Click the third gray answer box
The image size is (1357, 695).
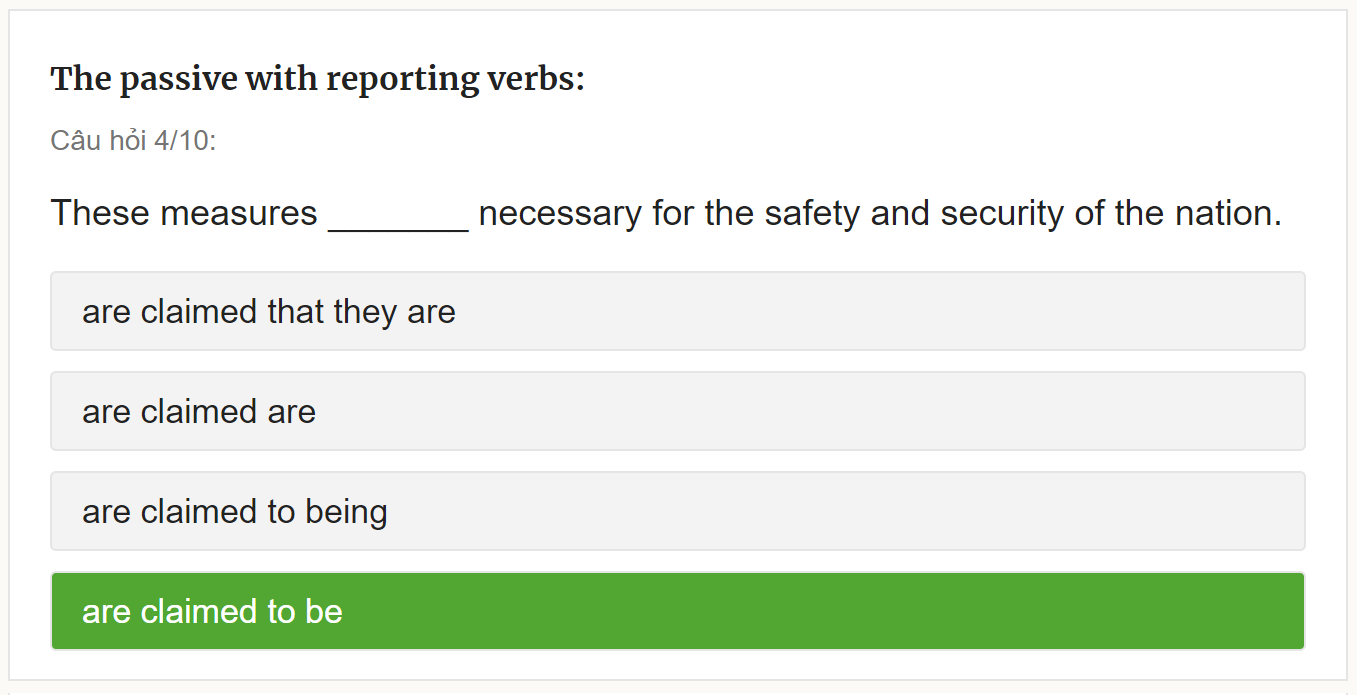[x=677, y=511]
